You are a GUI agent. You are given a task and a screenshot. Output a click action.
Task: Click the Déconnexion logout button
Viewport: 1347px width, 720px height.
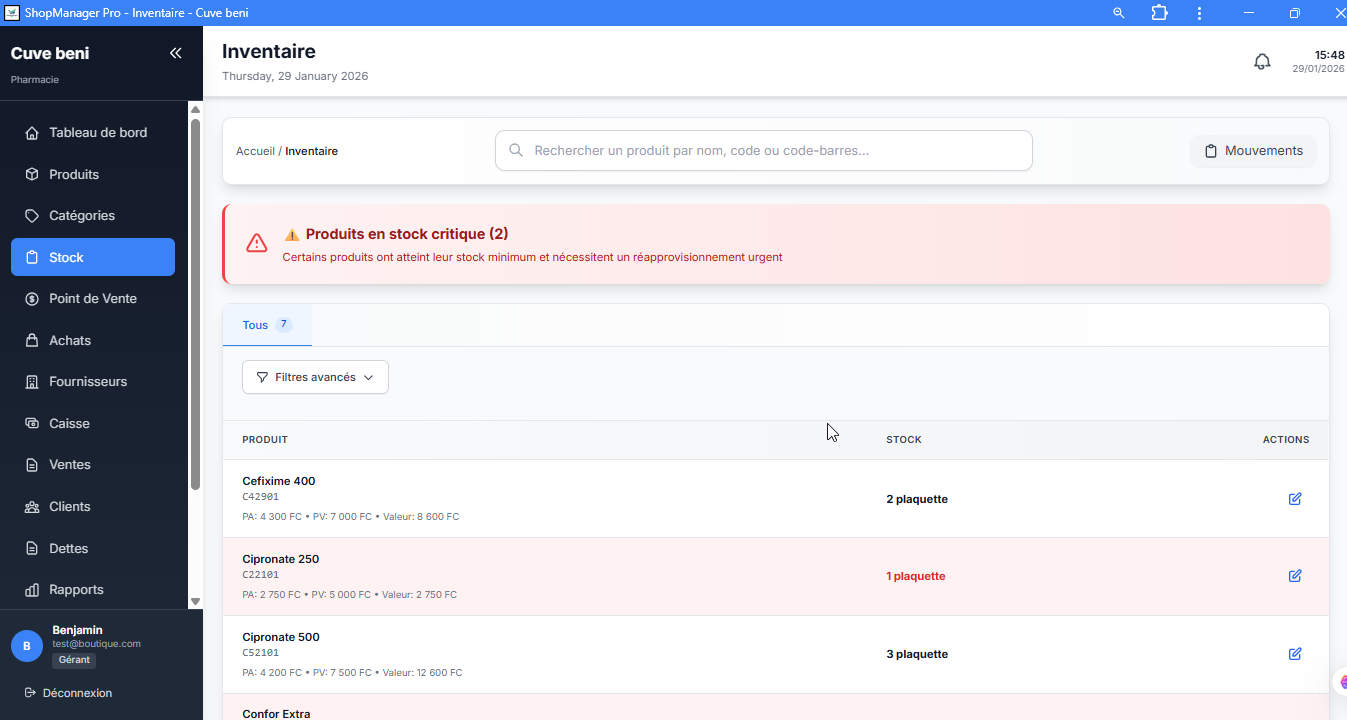coord(77,693)
